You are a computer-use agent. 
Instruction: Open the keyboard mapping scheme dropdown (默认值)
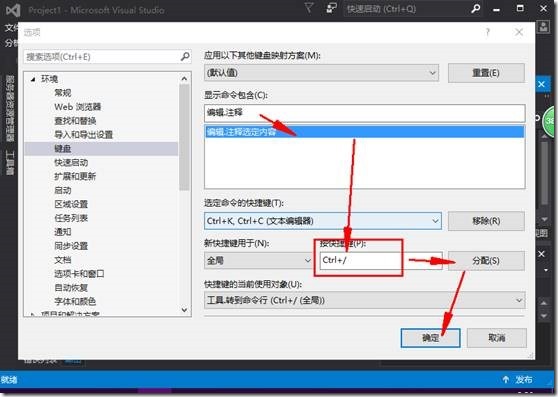pos(321,73)
